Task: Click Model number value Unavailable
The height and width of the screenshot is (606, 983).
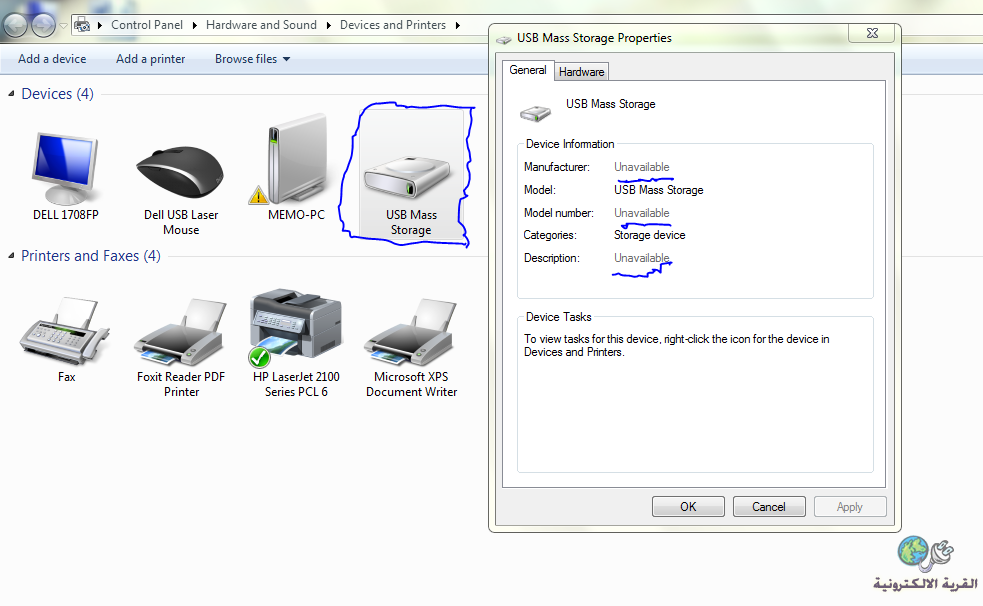Action: 641,213
